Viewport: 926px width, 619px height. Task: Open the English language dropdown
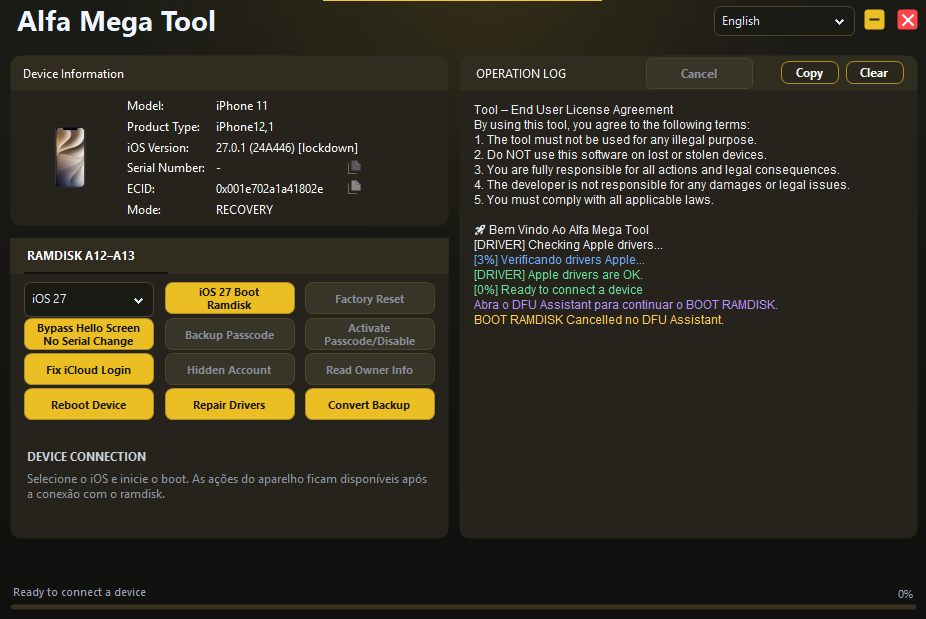(x=784, y=21)
